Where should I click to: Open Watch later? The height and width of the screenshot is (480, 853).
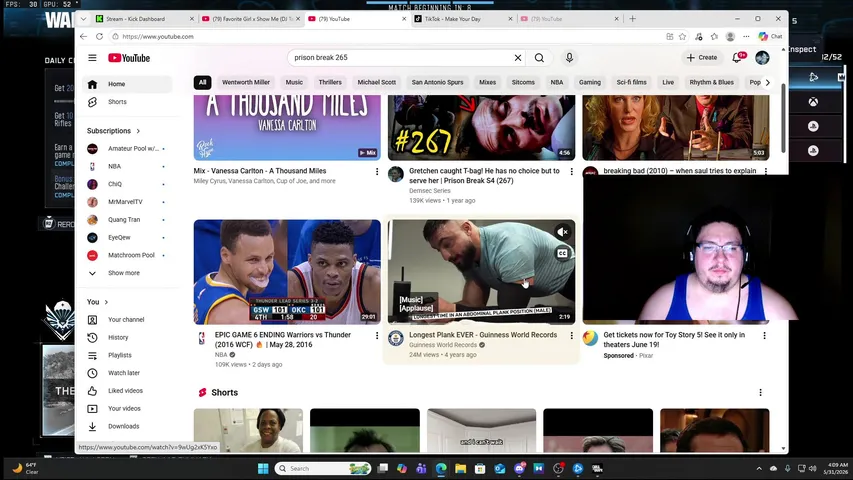pyautogui.click(x=127, y=373)
